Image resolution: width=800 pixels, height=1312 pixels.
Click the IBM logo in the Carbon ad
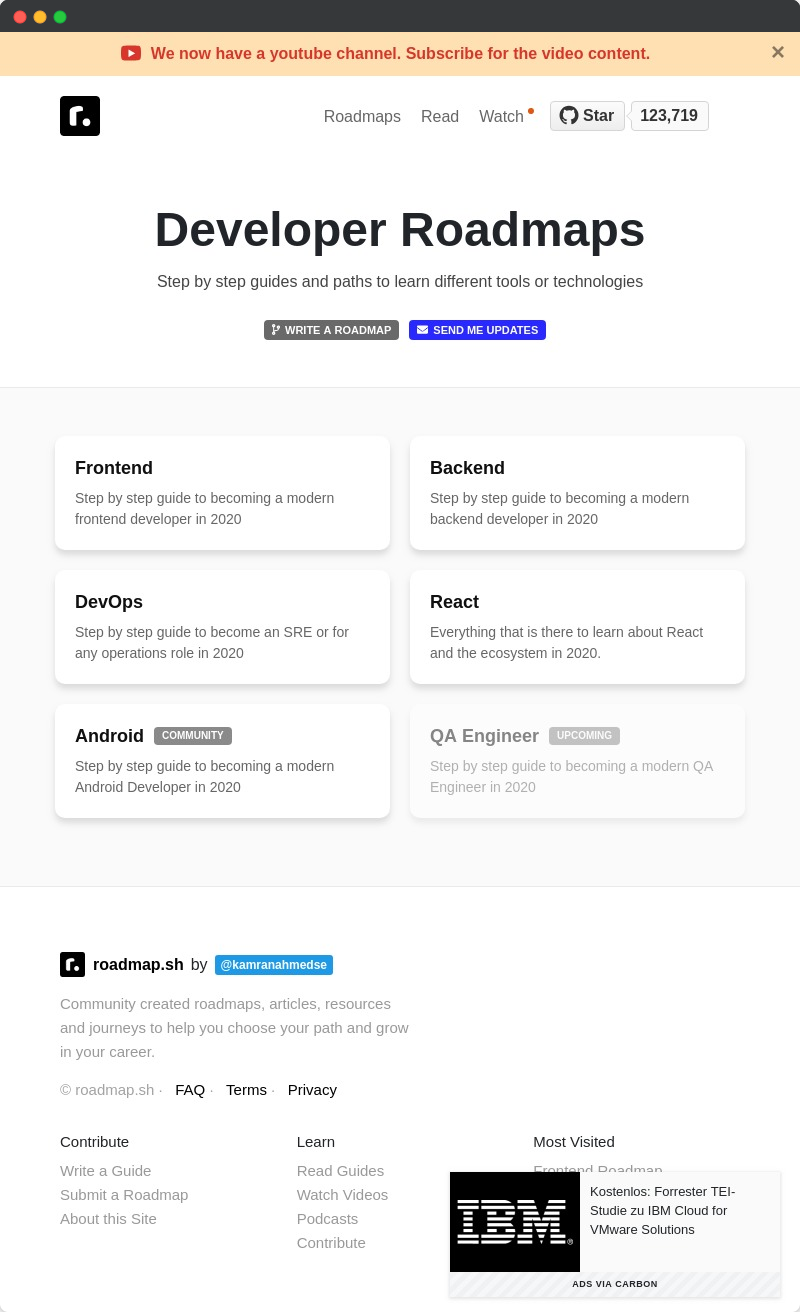coord(514,1221)
